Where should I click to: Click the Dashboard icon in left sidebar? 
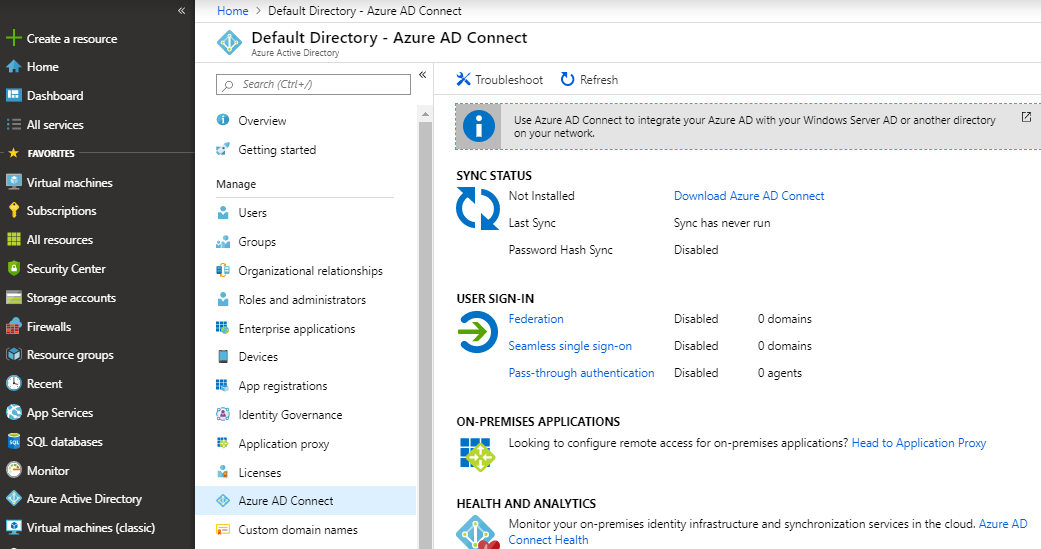point(13,95)
